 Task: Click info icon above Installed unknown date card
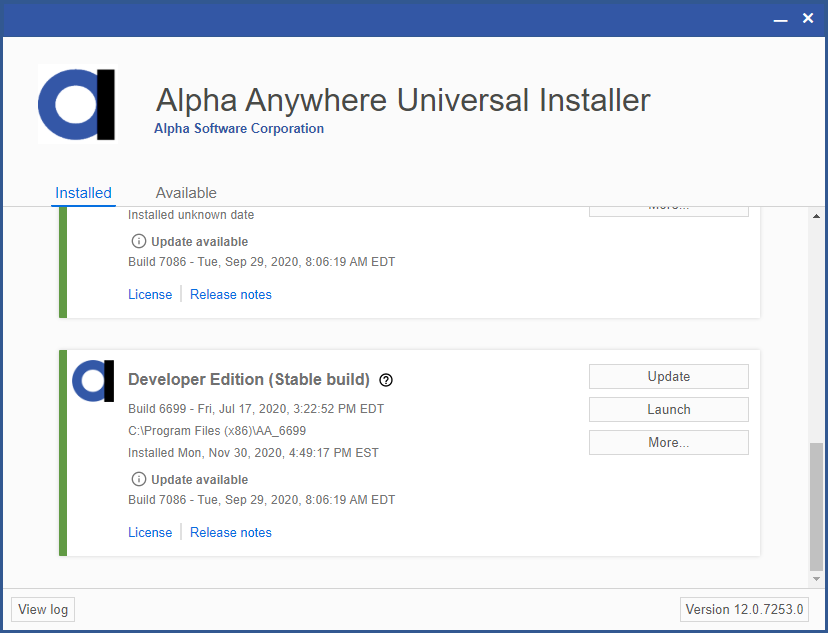(138, 241)
